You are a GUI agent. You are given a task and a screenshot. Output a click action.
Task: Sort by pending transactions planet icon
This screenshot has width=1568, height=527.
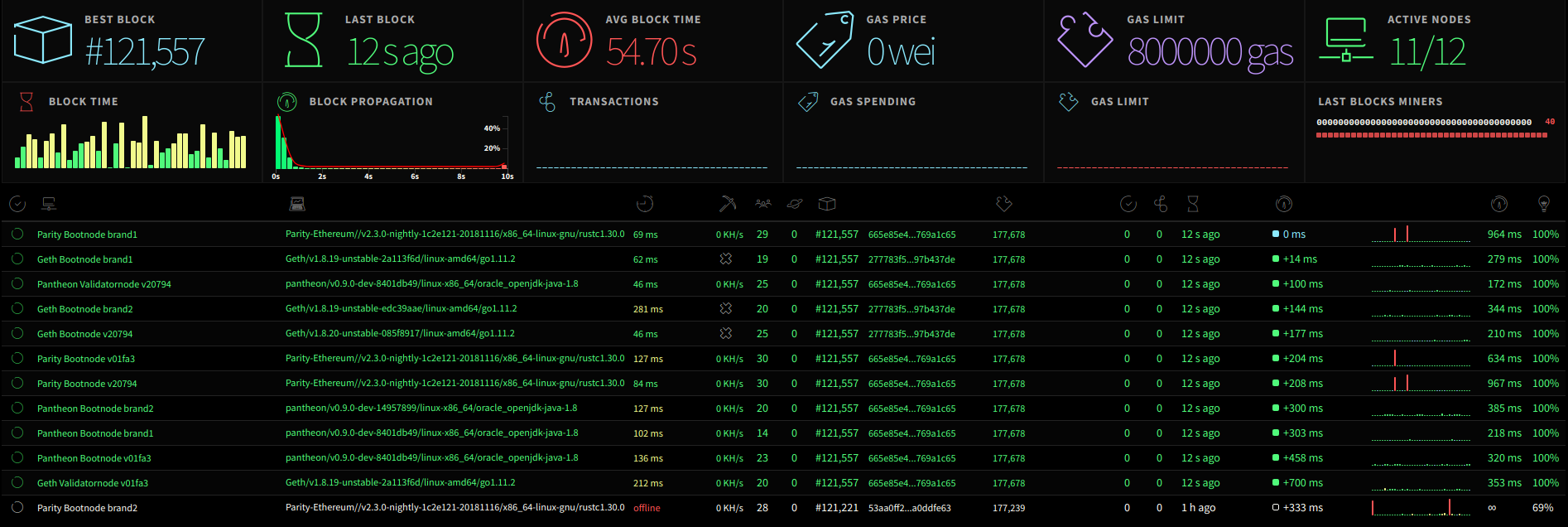pyautogui.click(x=795, y=204)
